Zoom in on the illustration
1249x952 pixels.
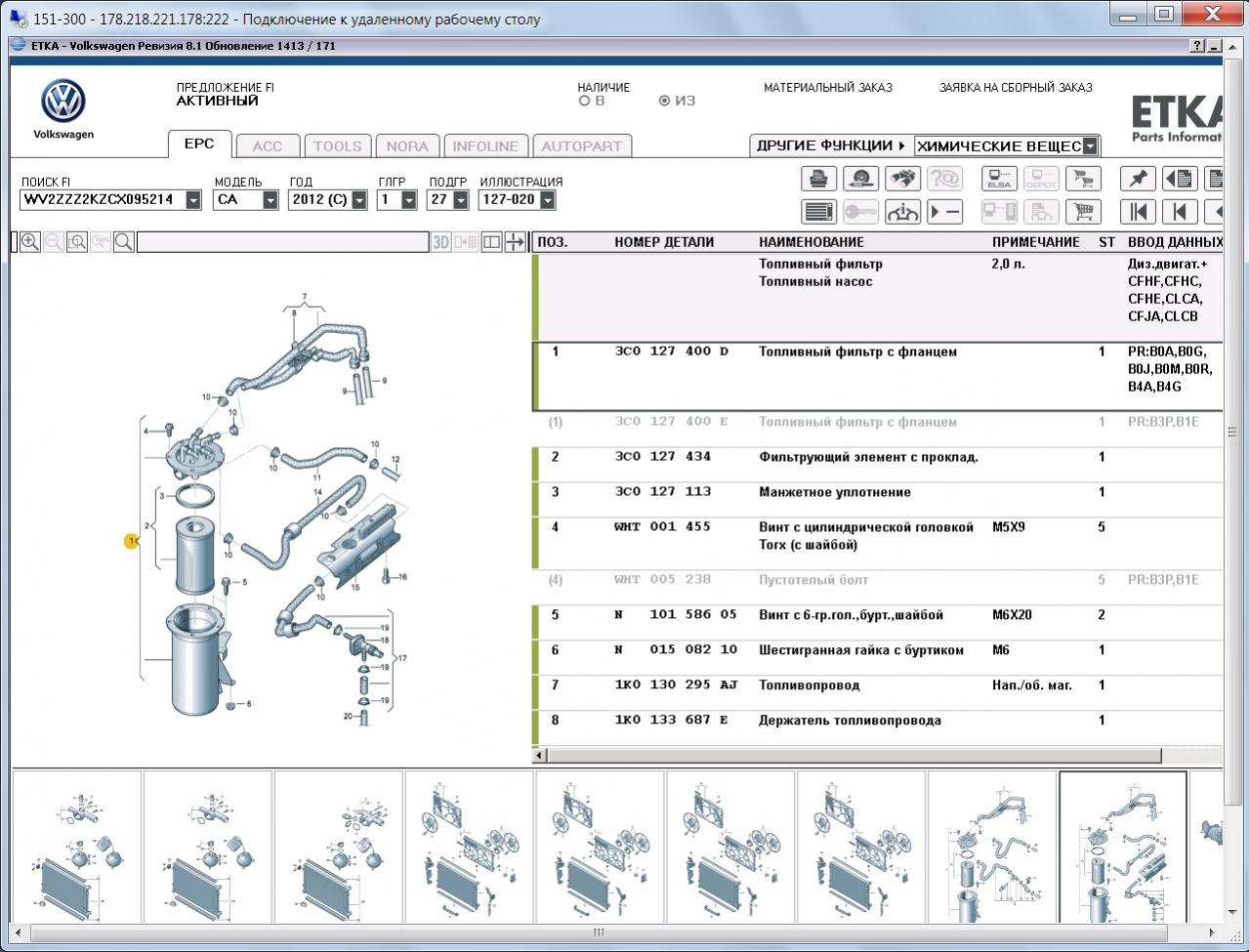coord(30,242)
